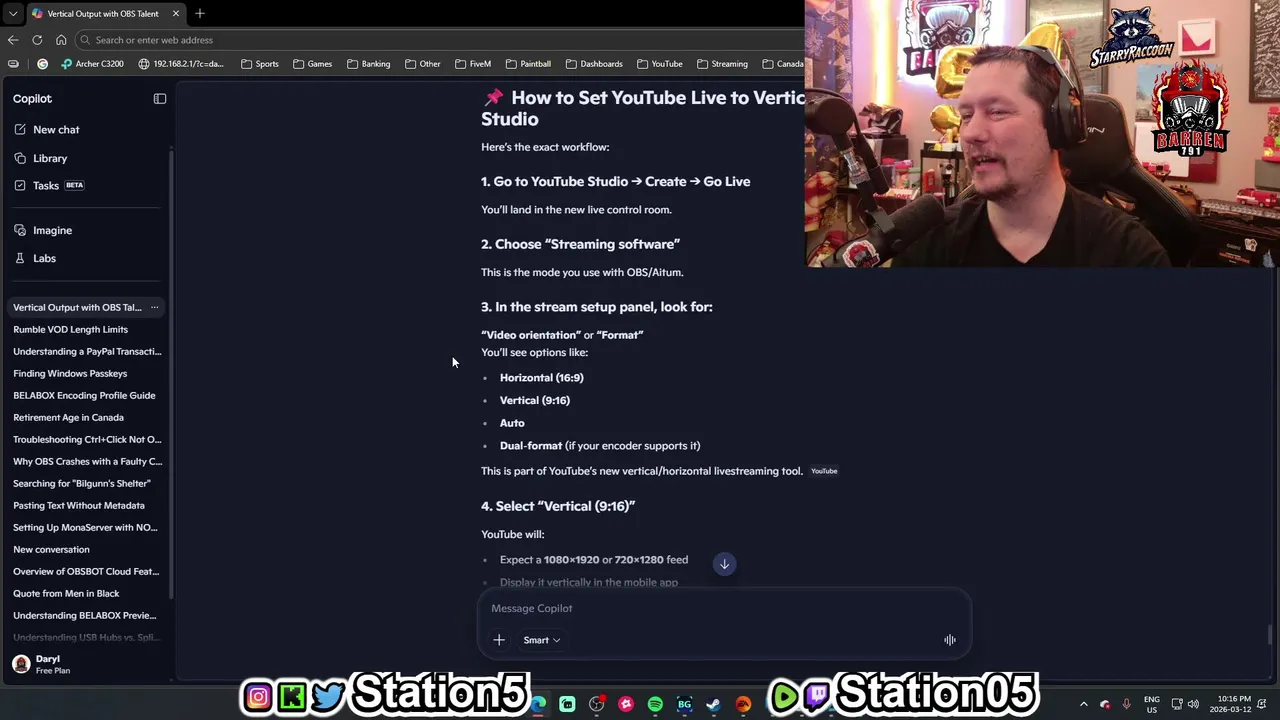Open Other bookmark folder

(x=423, y=64)
